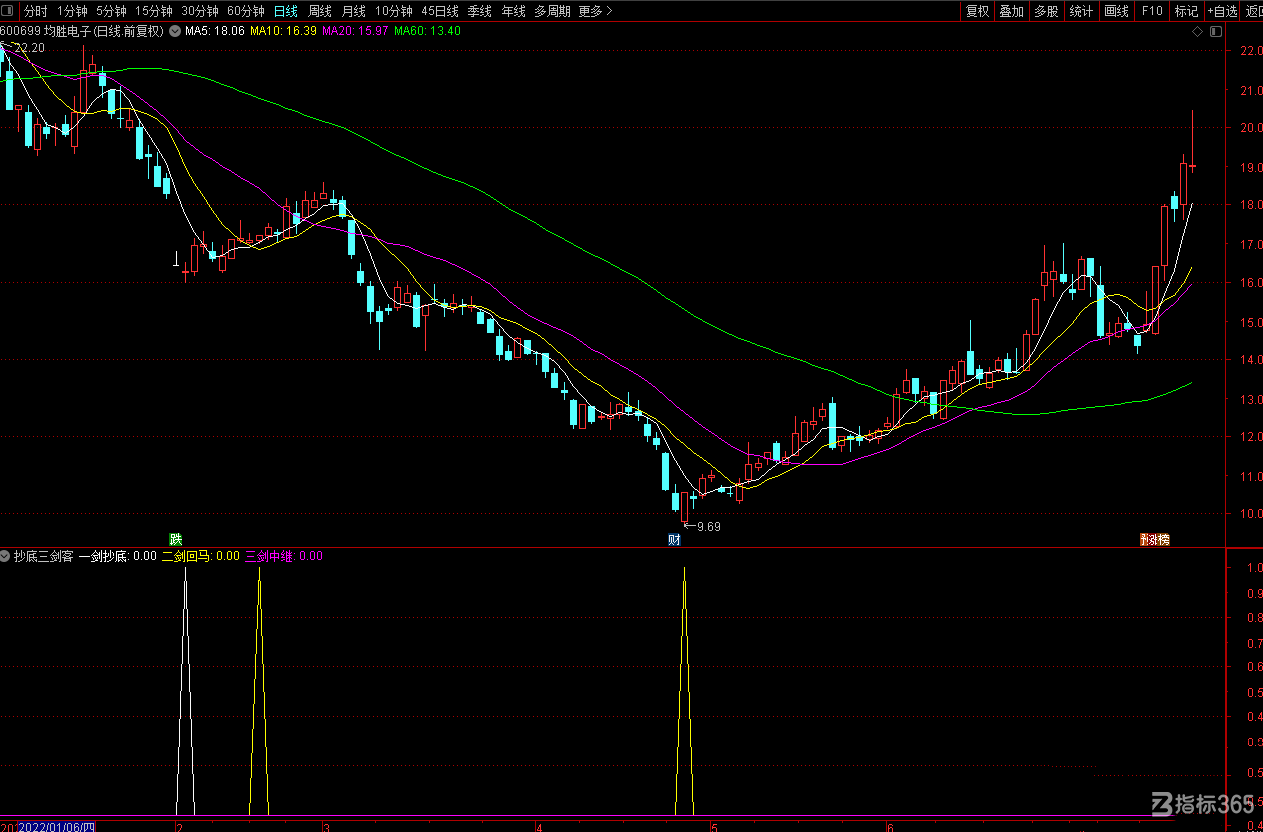Viewport: 1263px width, 832px height.
Task: Switch to 年线 yearly chart
Action: (514, 11)
